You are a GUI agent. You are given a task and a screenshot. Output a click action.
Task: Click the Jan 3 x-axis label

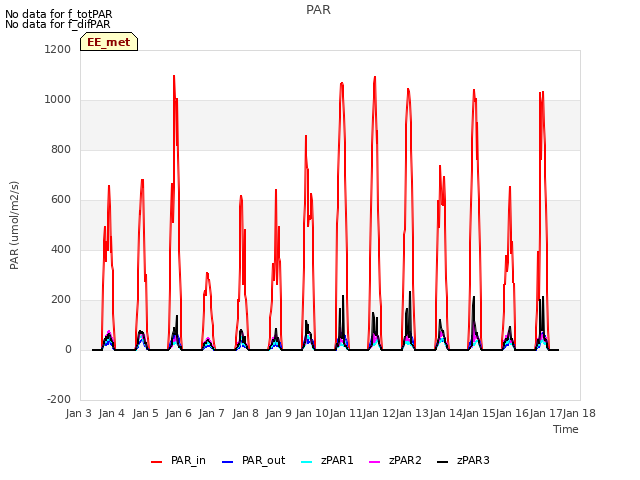(x=79, y=413)
